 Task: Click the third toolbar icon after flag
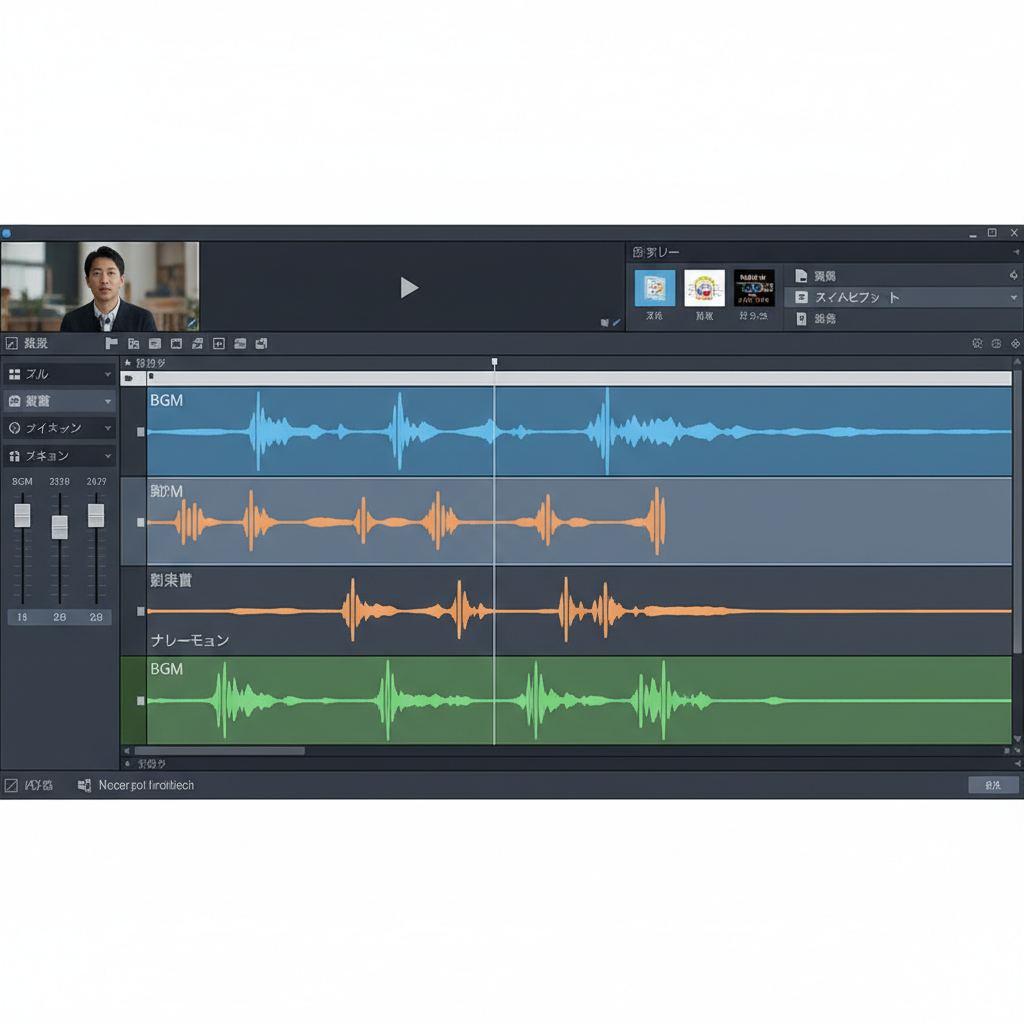(x=155, y=344)
